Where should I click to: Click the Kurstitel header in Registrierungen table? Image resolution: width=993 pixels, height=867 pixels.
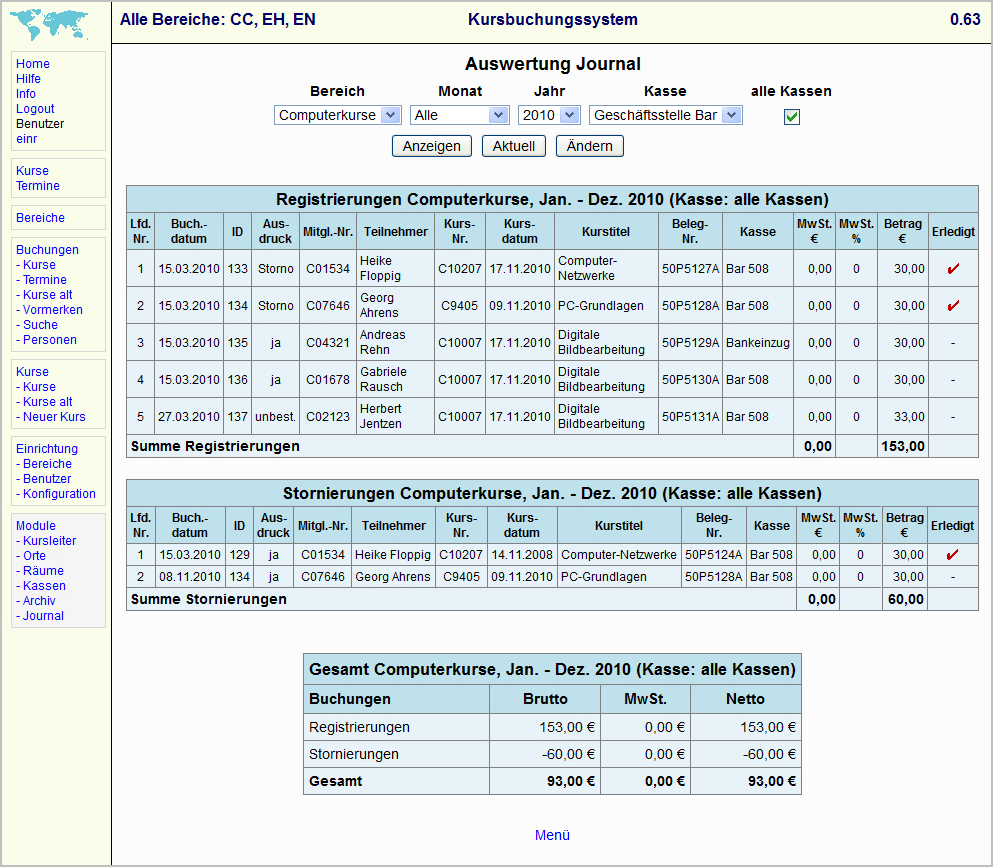pyautogui.click(x=606, y=232)
